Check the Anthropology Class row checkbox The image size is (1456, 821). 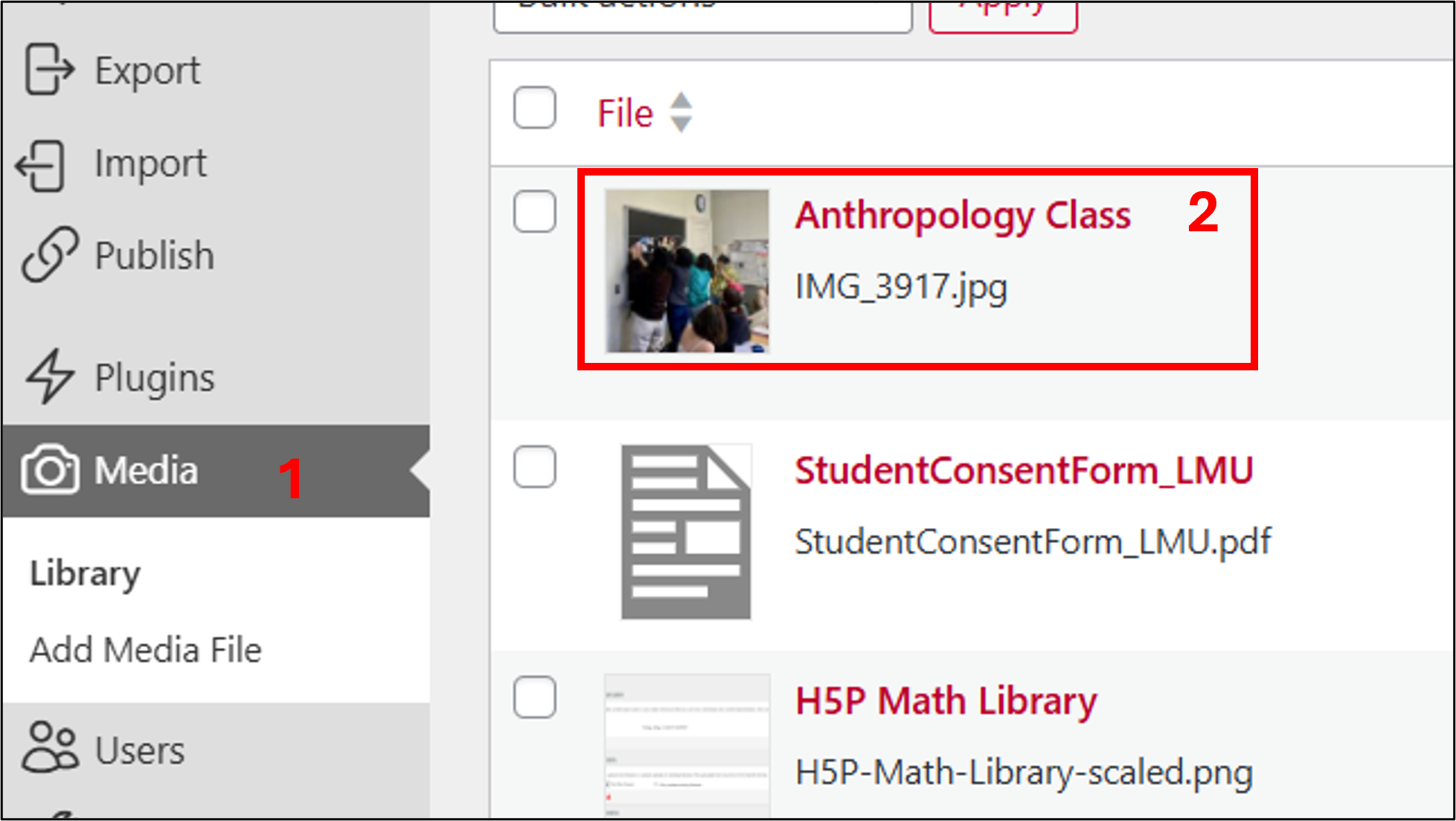coord(534,211)
